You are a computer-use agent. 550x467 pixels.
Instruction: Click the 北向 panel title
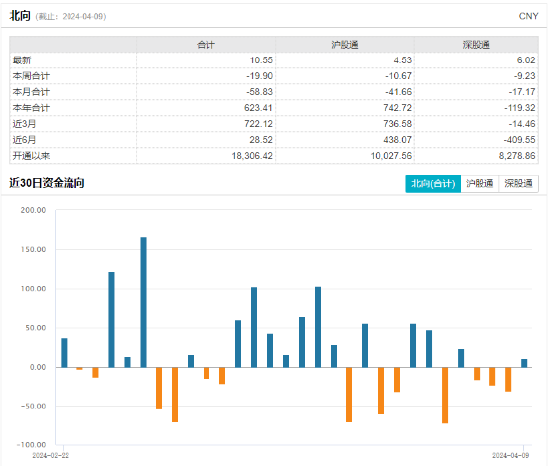point(20,16)
